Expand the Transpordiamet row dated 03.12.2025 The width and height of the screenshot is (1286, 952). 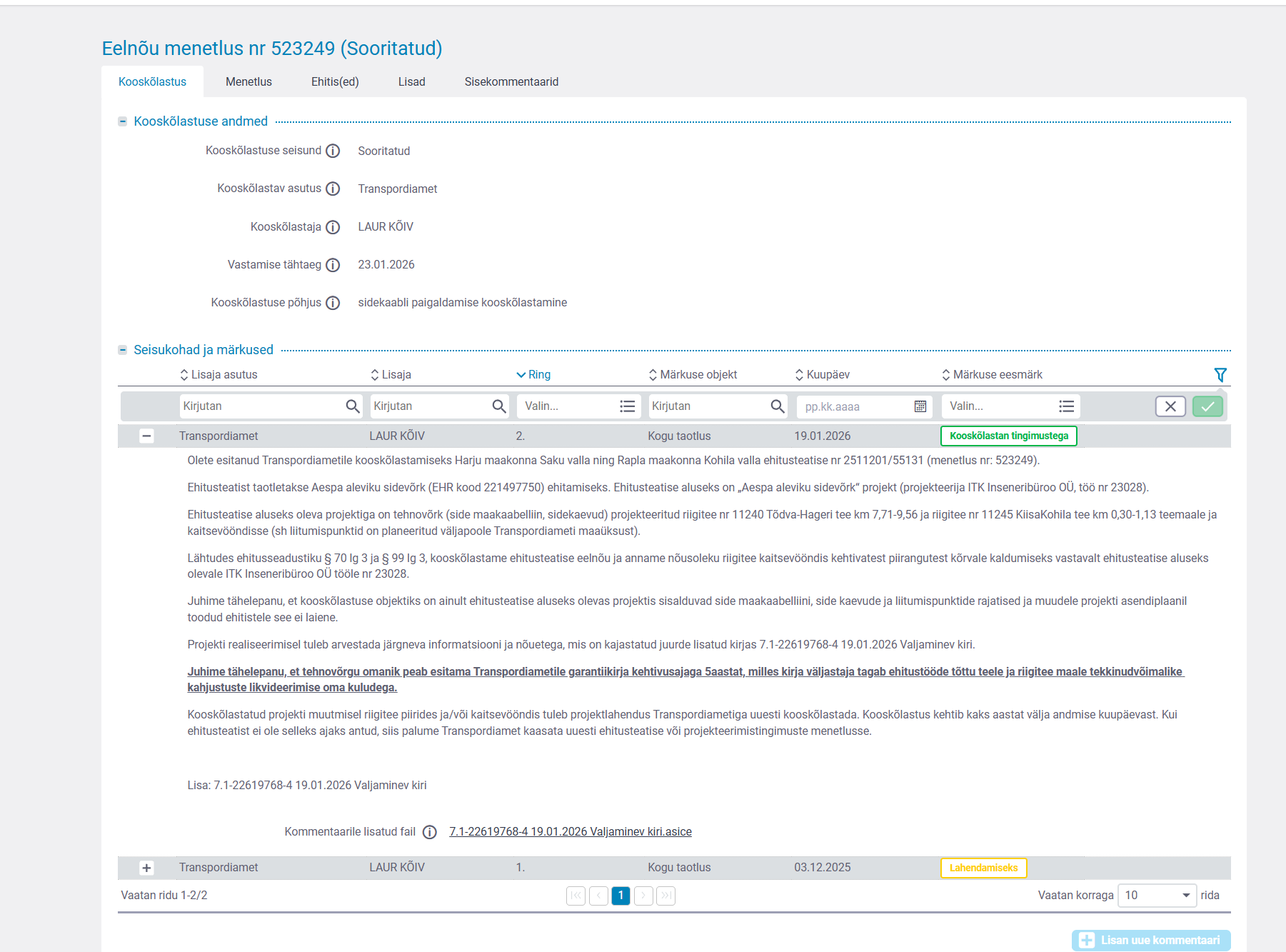[x=146, y=868]
